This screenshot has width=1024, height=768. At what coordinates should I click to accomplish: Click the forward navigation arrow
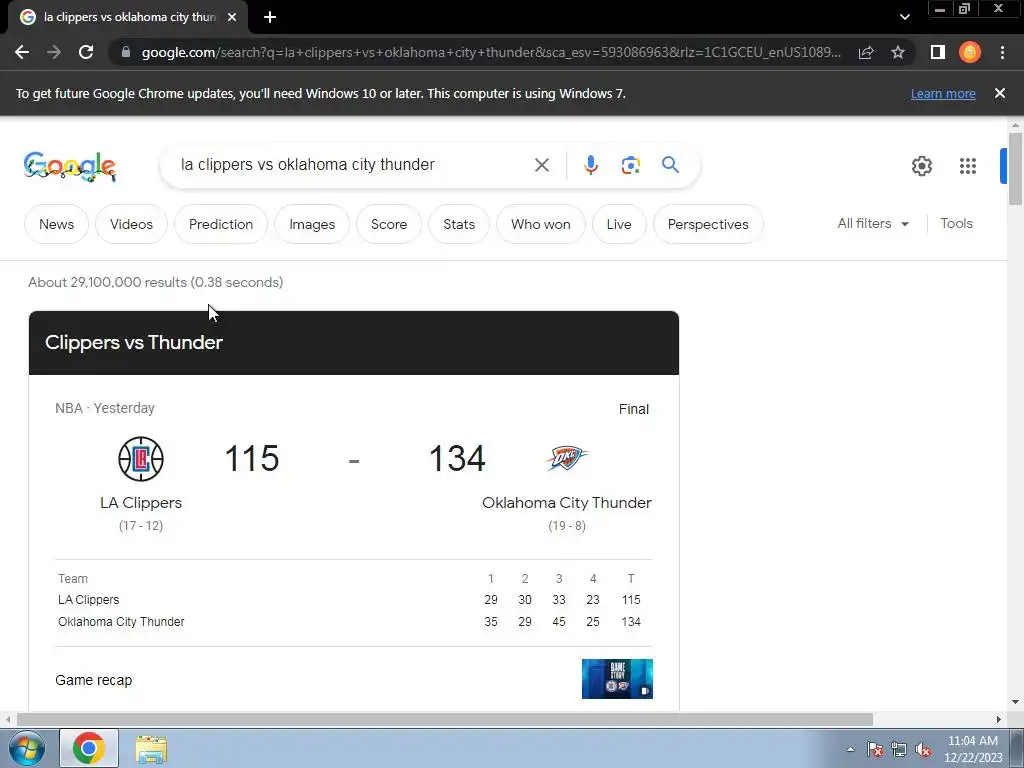tap(54, 52)
